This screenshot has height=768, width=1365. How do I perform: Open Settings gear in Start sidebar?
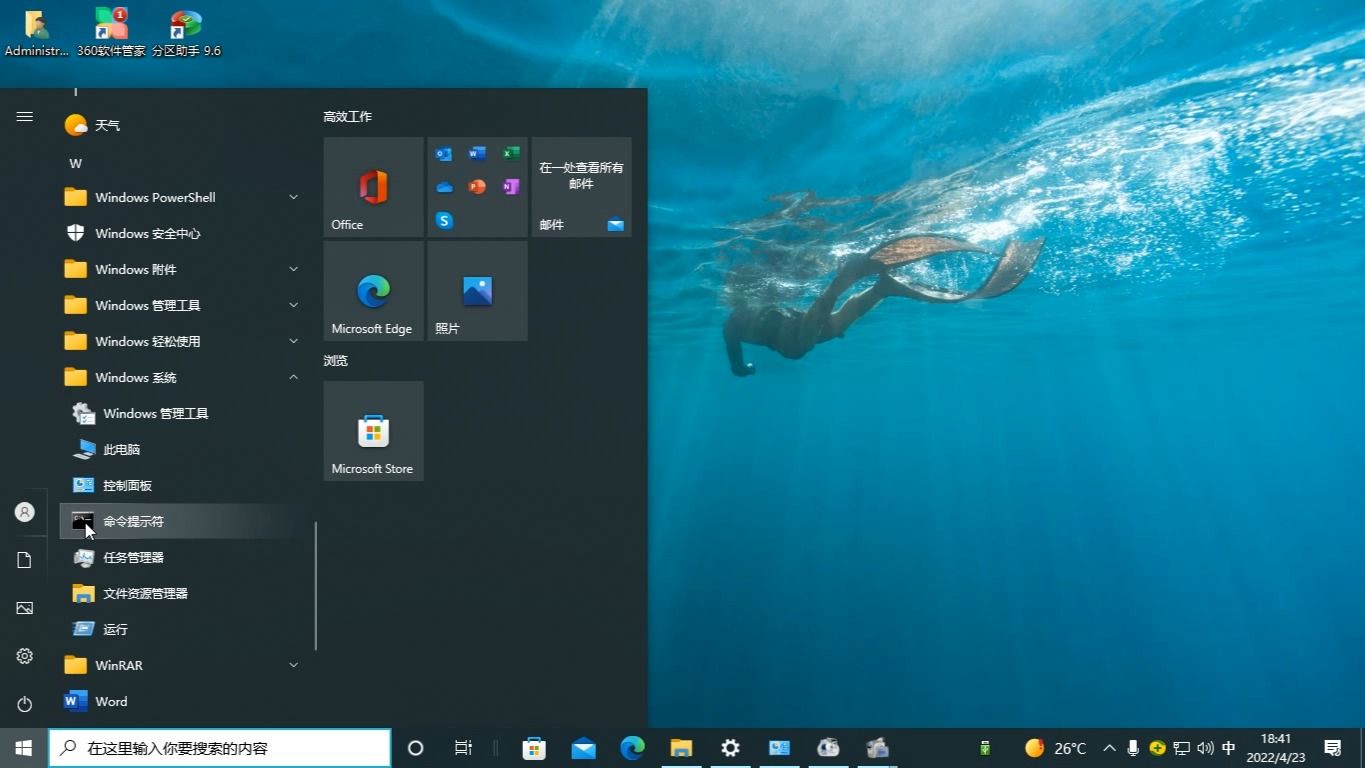pos(25,656)
